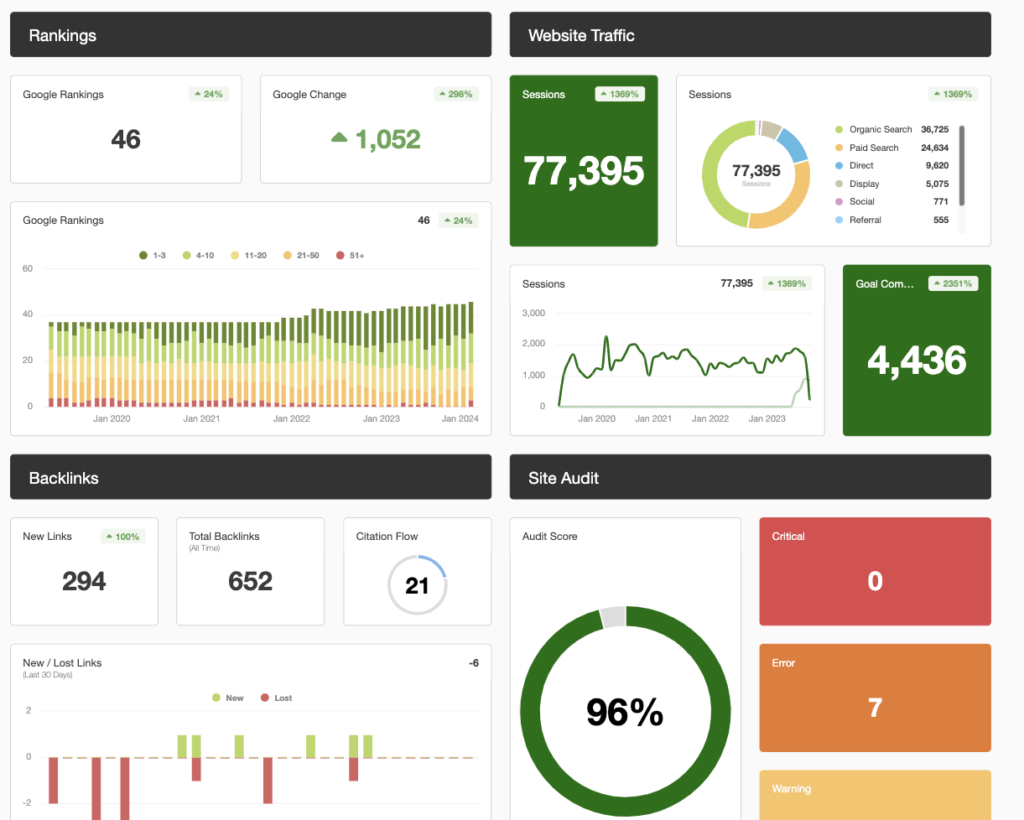The width and height of the screenshot is (1024, 820).
Task: Click the 96% Audit Score donut gauge
Action: [624, 710]
